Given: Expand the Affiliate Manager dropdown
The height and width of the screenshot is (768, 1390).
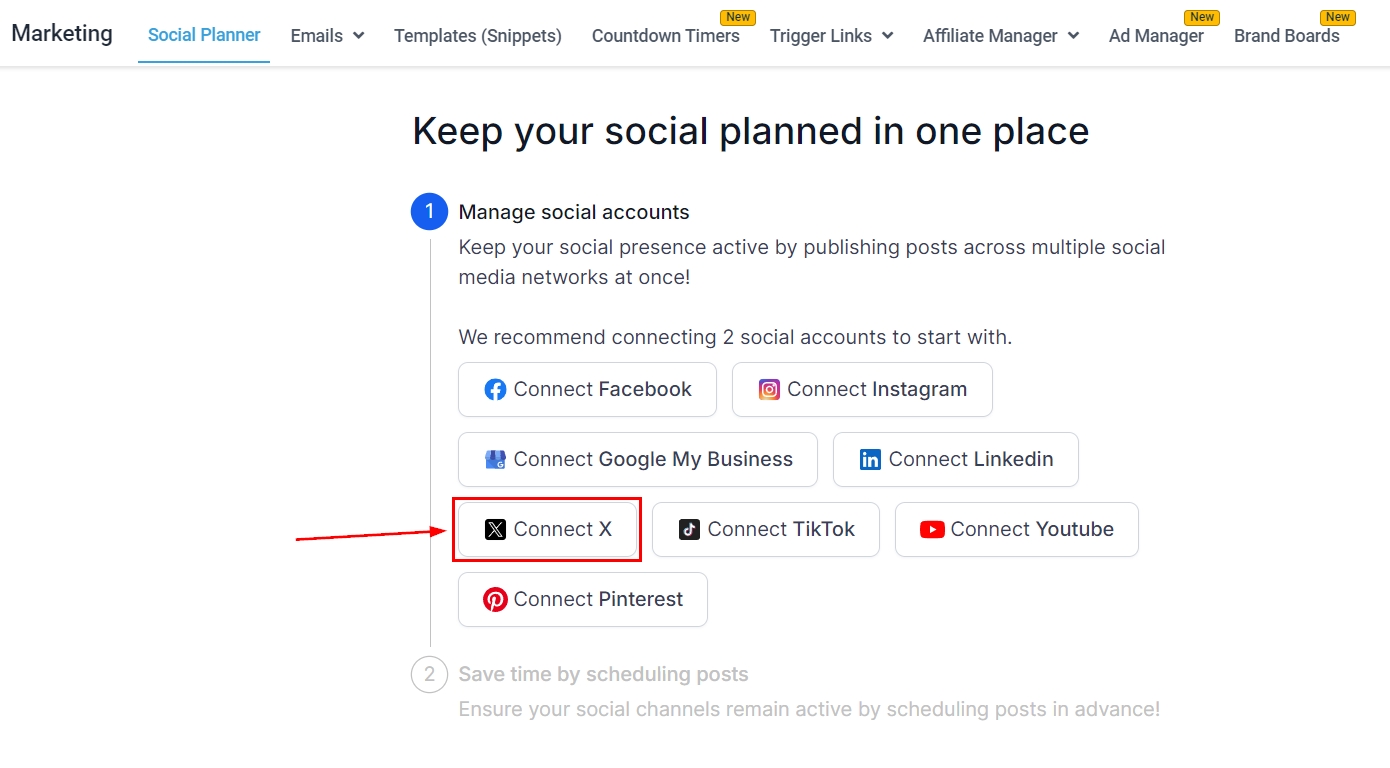Looking at the screenshot, I should pyautogui.click(x=1001, y=36).
